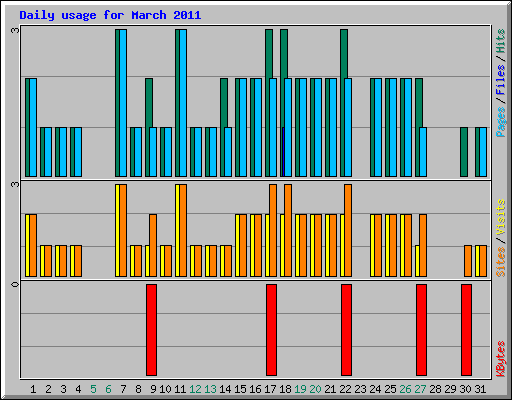The height and width of the screenshot is (400, 512).
Task: Click the day label '18' on the axis
Action: coord(285,389)
